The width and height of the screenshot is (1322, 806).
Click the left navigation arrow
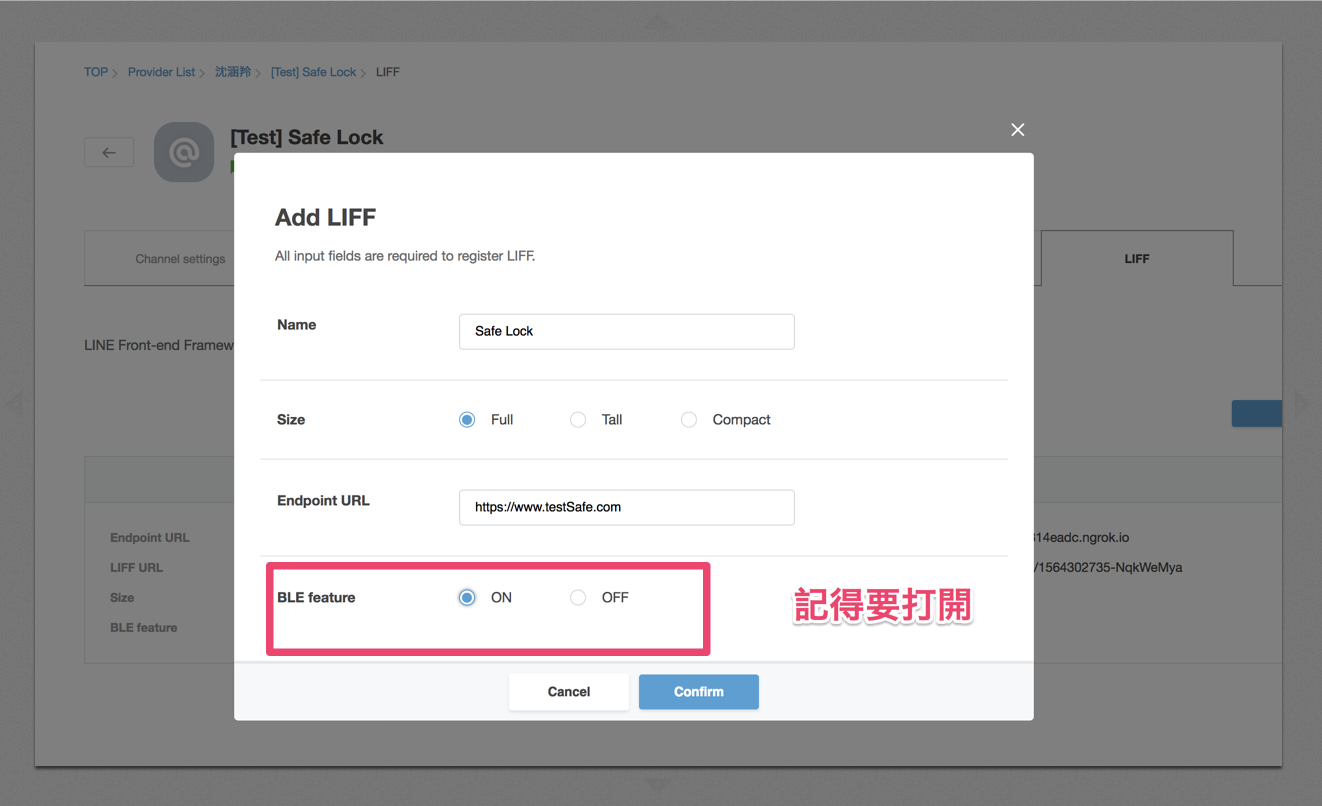13,403
